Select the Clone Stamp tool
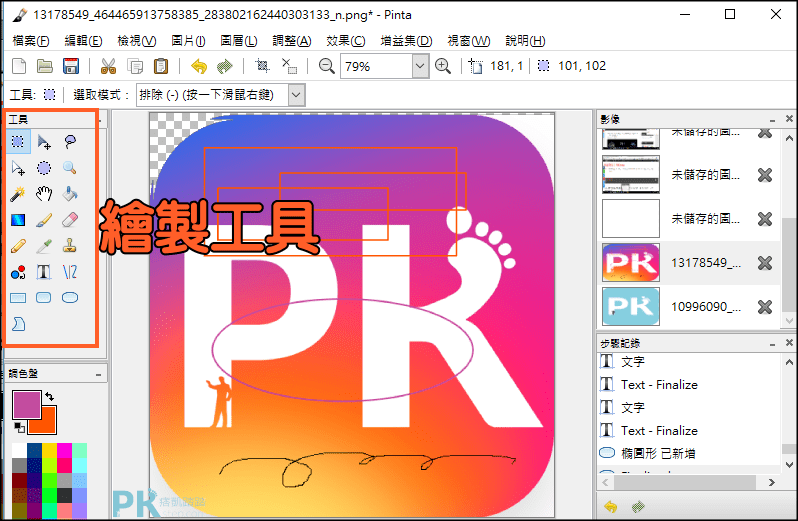 (x=70, y=246)
